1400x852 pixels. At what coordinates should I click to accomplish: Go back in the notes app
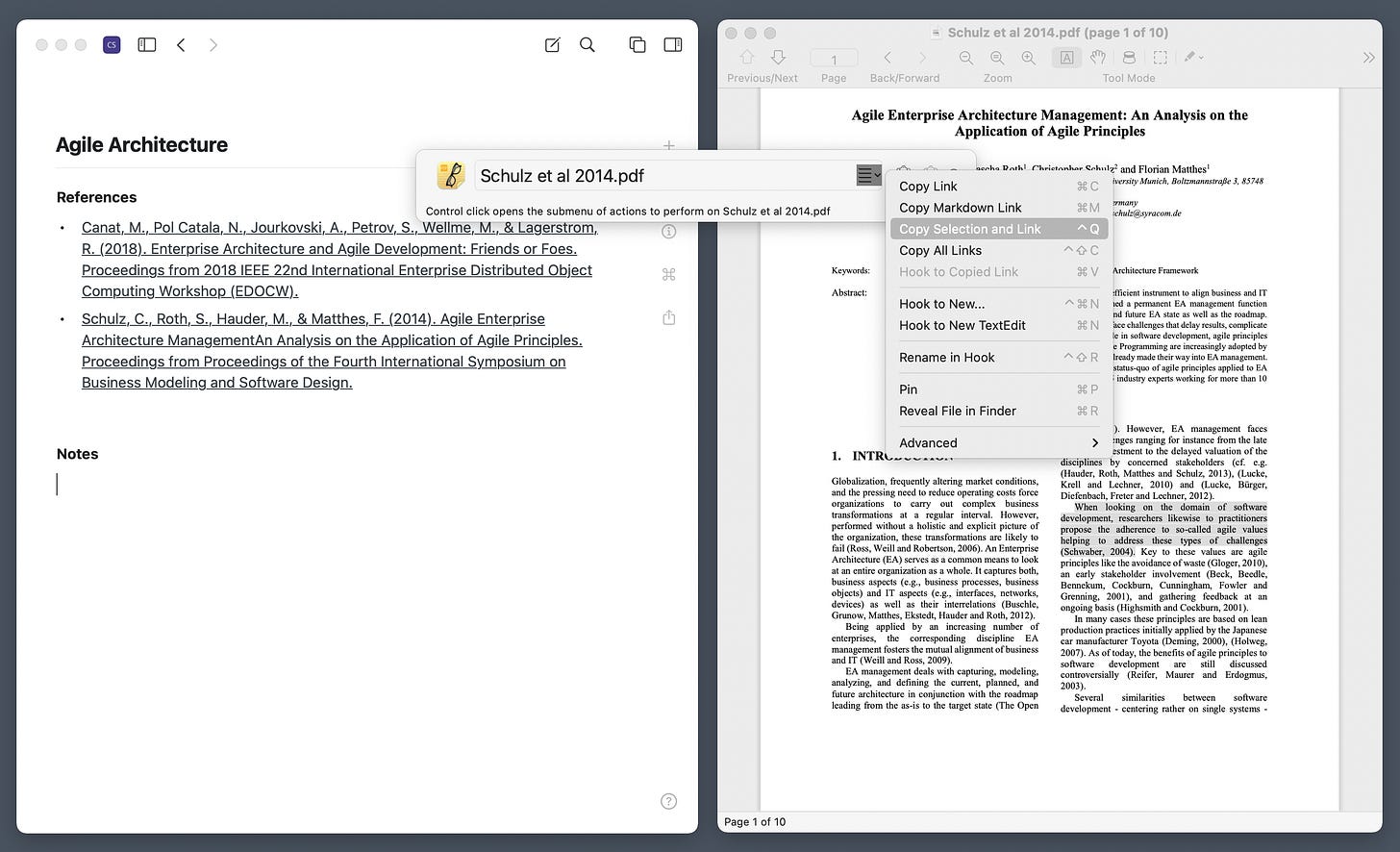181,44
